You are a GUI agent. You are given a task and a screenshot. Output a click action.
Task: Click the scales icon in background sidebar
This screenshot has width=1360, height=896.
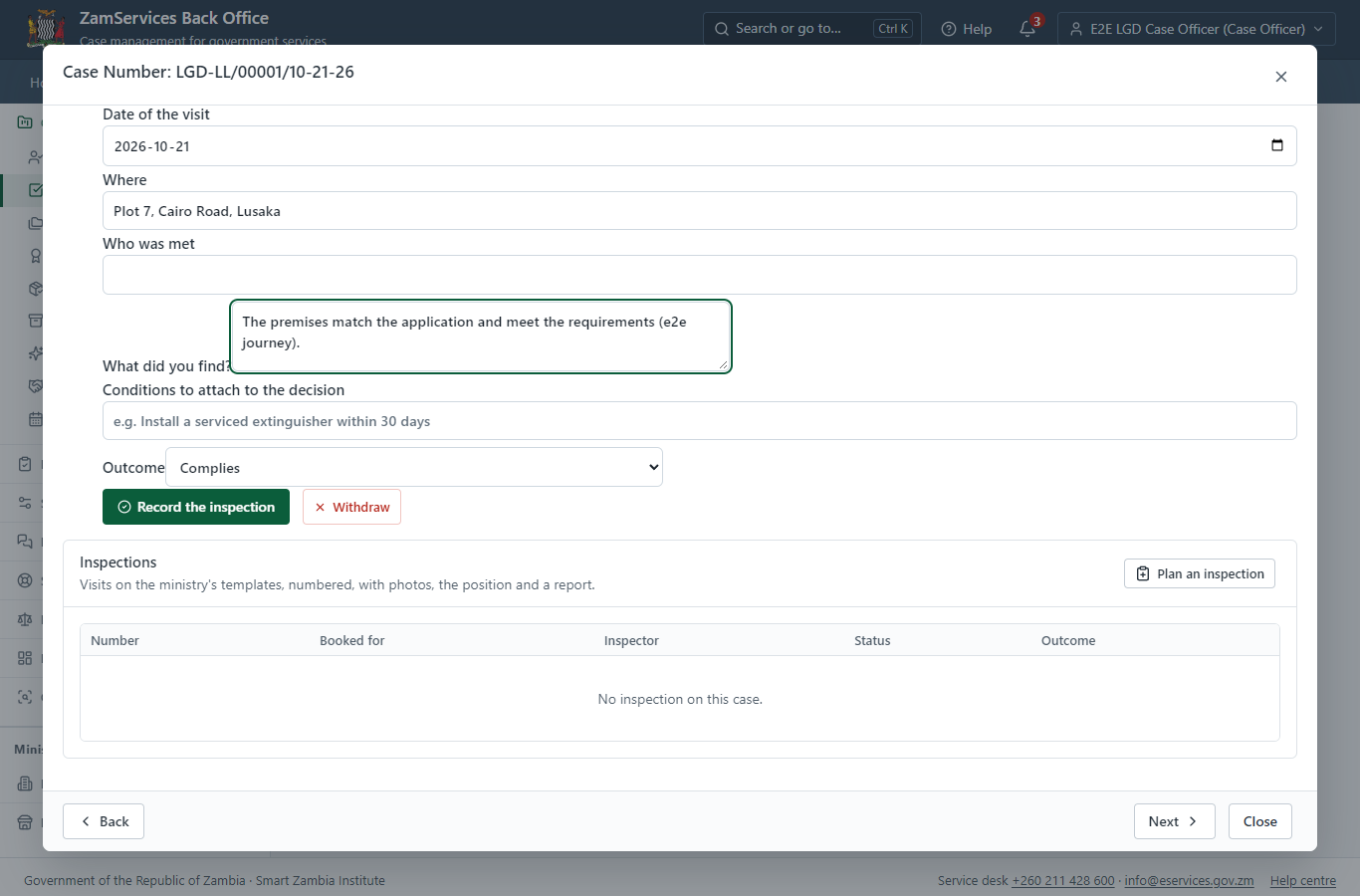[25, 619]
